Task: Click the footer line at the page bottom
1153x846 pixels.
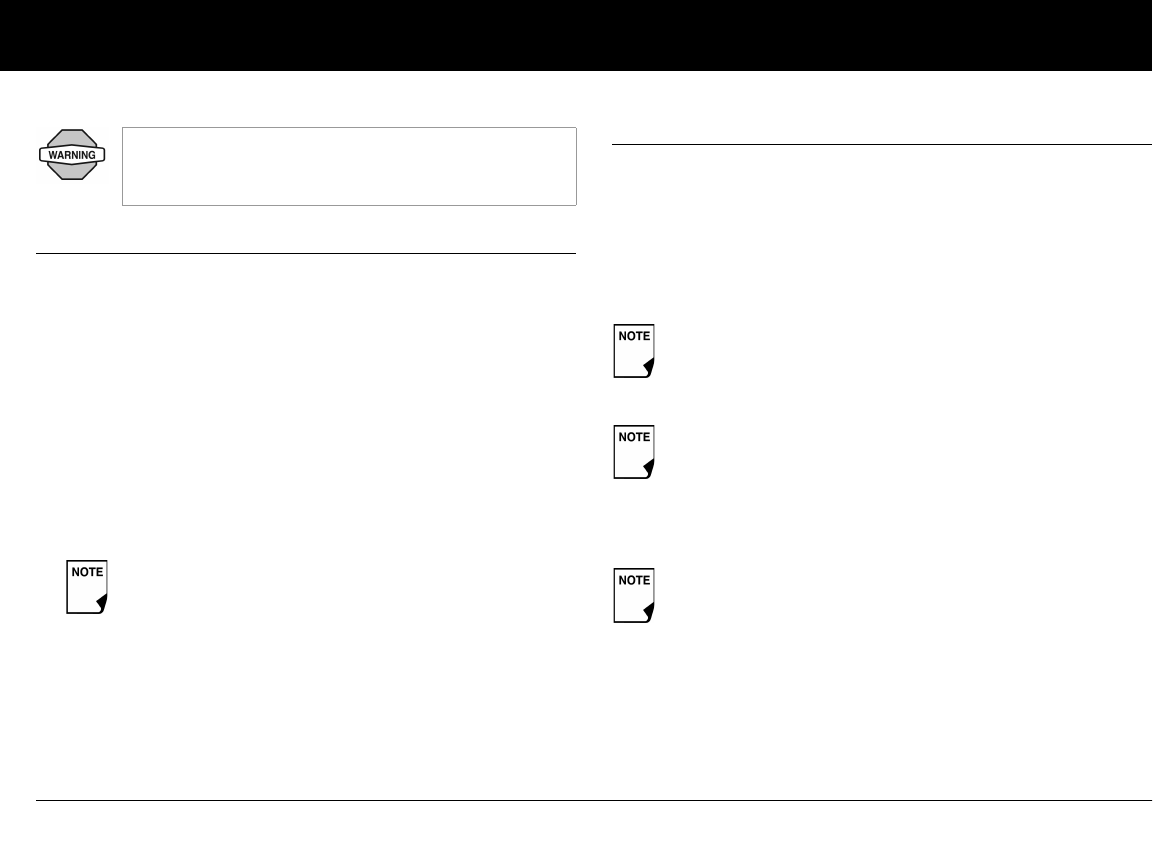Action: pos(594,800)
